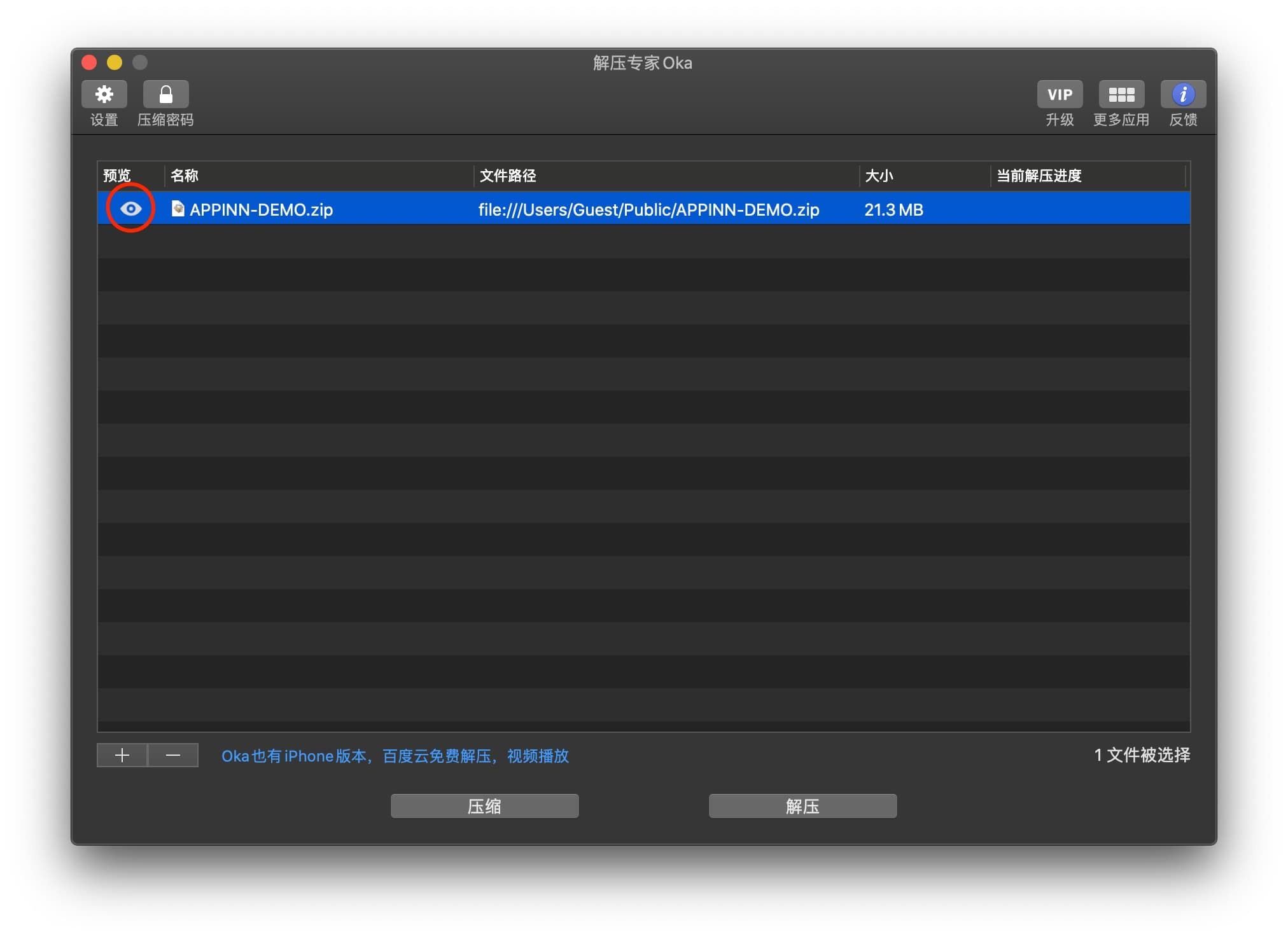
Task: Sort by the 名称 column header
Action: (x=319, y=176)
